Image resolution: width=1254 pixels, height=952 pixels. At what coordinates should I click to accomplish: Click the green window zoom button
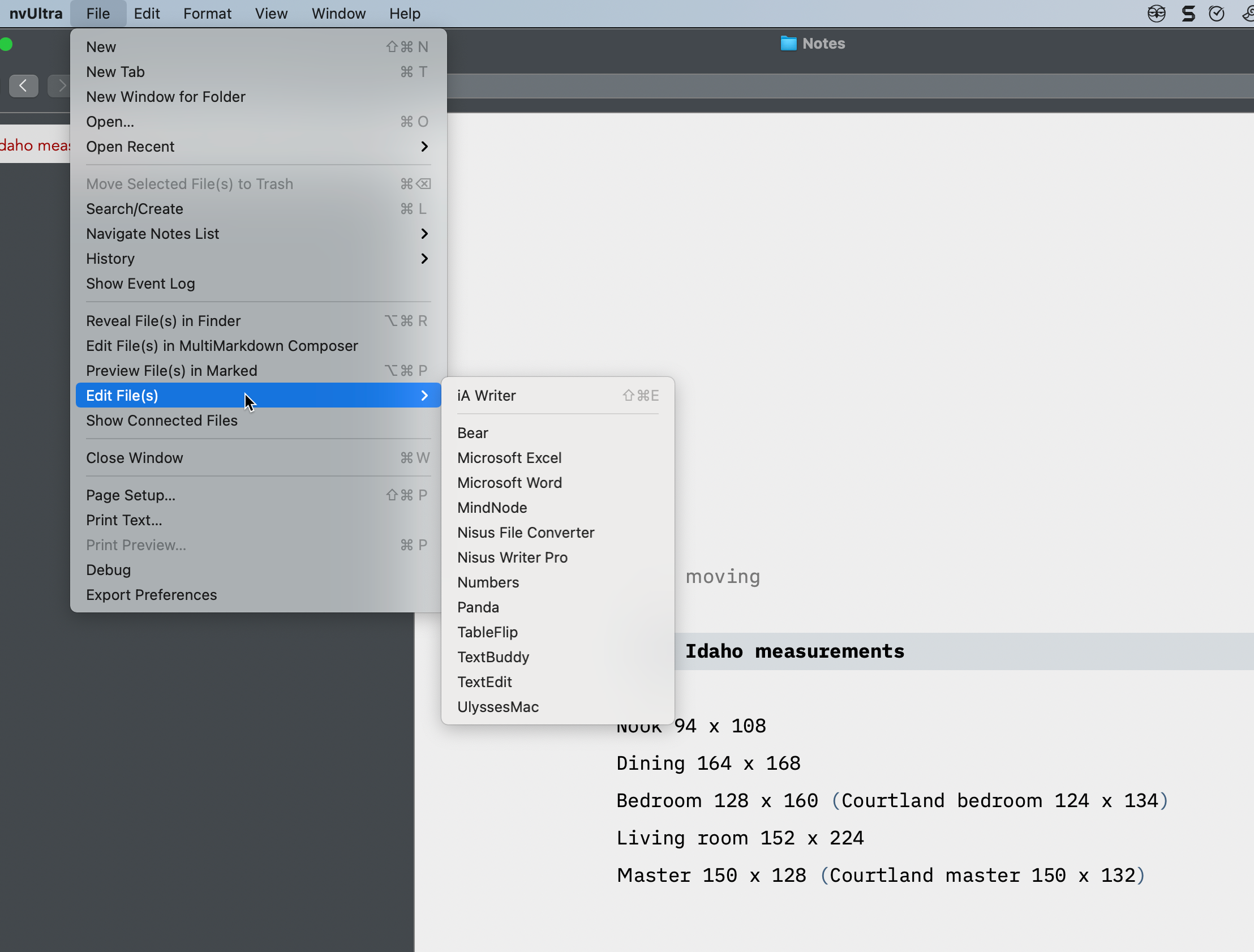point(6,44)
